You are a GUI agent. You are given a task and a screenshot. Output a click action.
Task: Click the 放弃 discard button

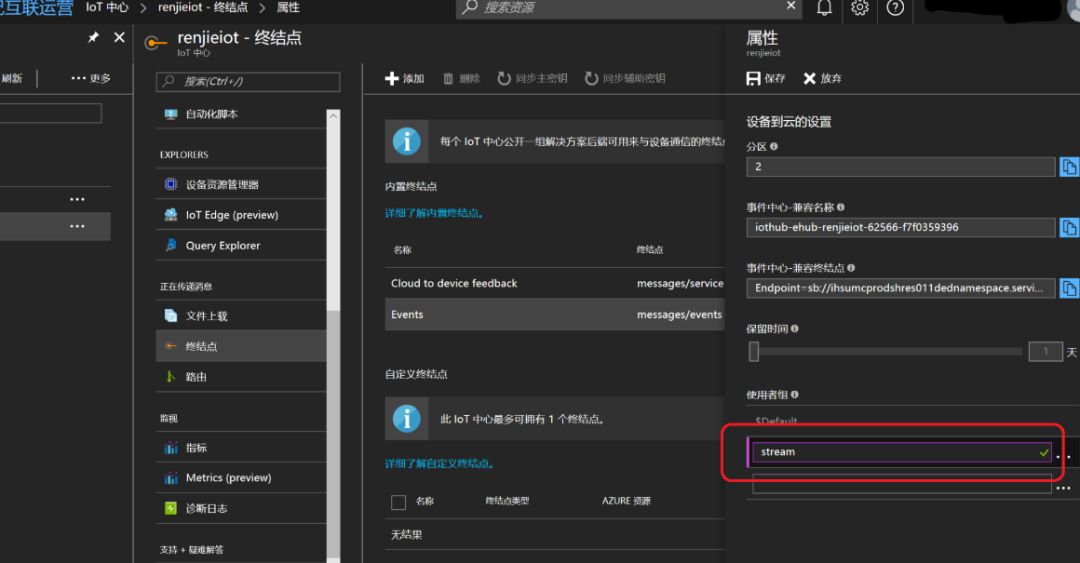pyautogui.click(x=822, y=79)
